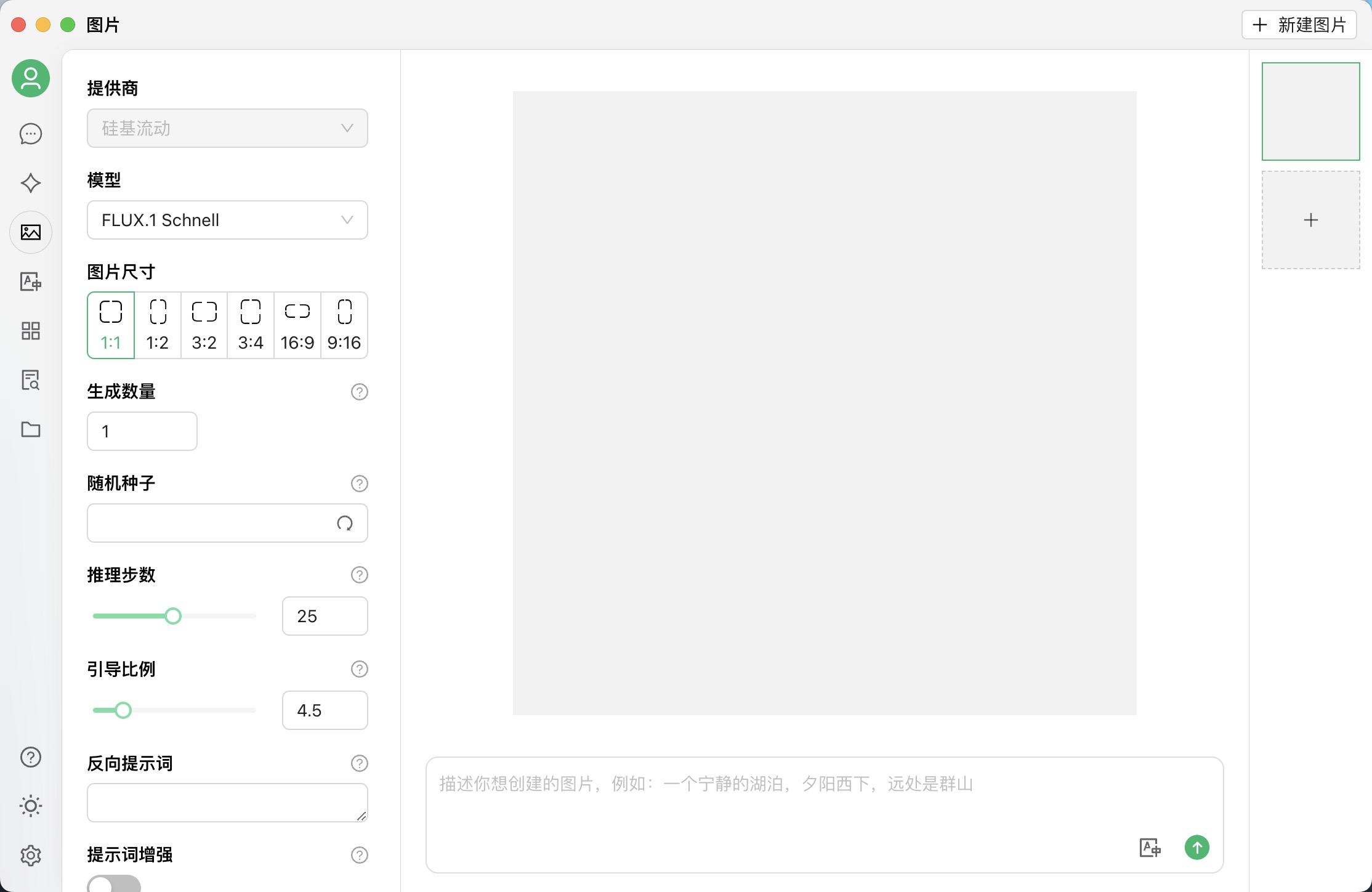Open the chat assistant sidebar icon

coord(30,134)
